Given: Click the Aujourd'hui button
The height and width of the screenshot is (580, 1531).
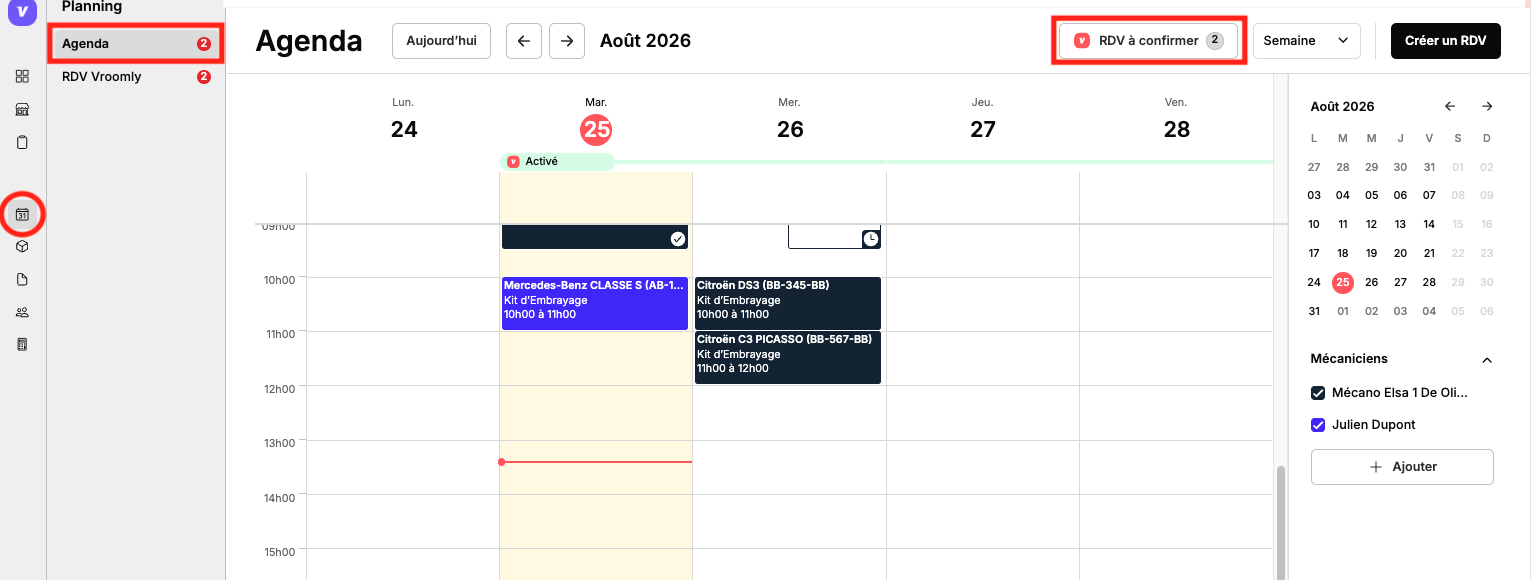Looking at the screenshot, I should [441, 41].
